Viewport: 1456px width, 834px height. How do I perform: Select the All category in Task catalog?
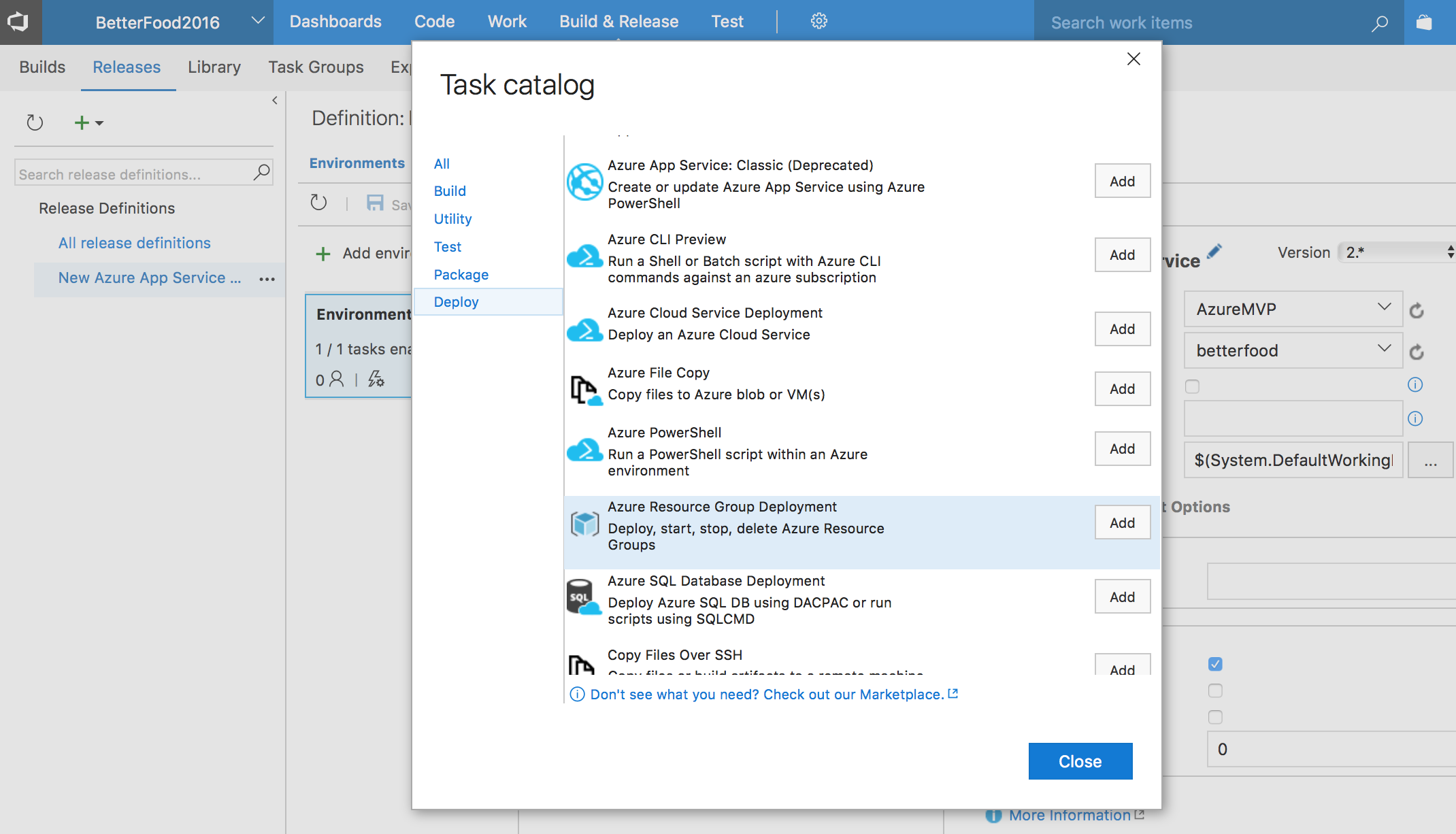442,164
